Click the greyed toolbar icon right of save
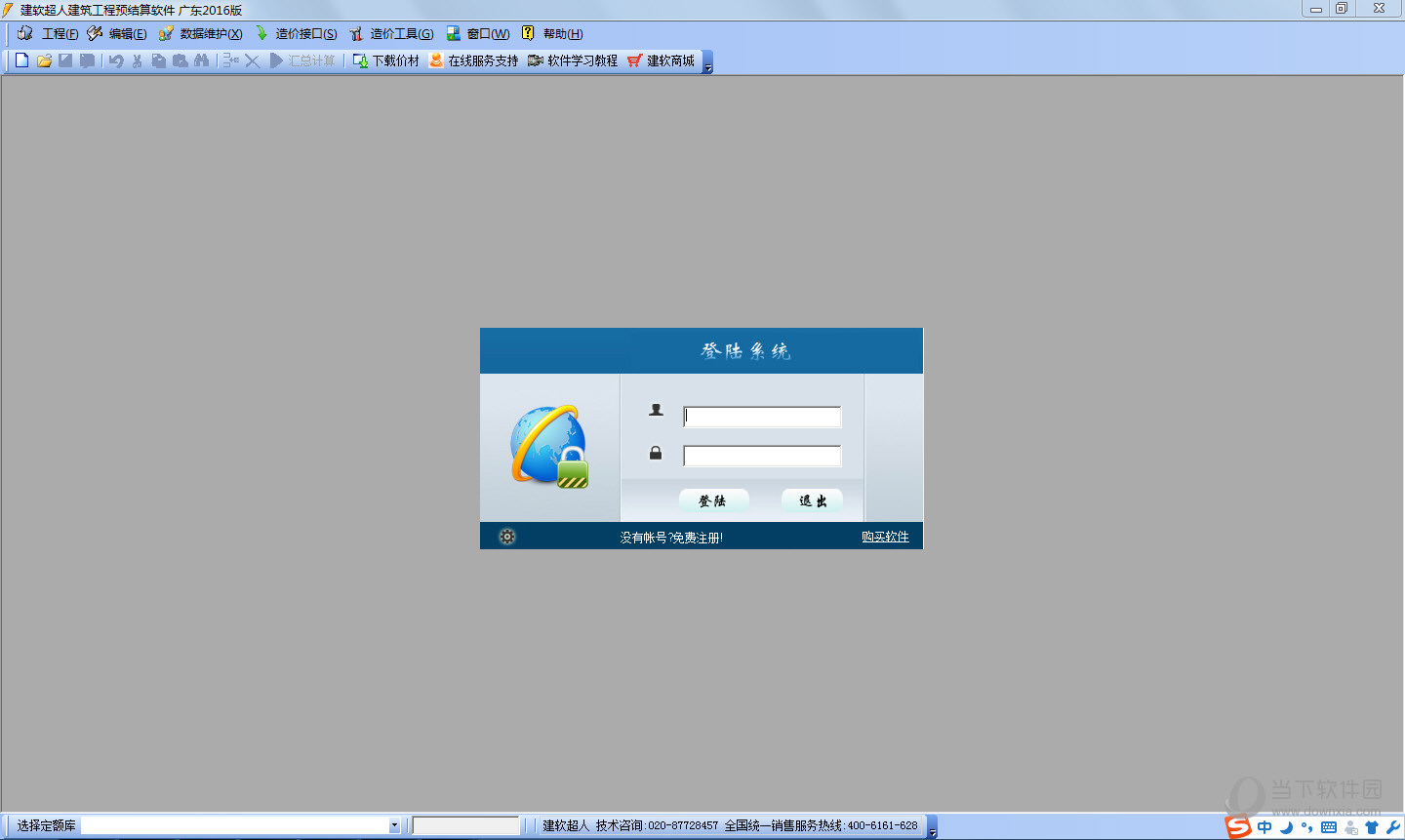Screen dimensions: 1405x840 click(87, 60)
